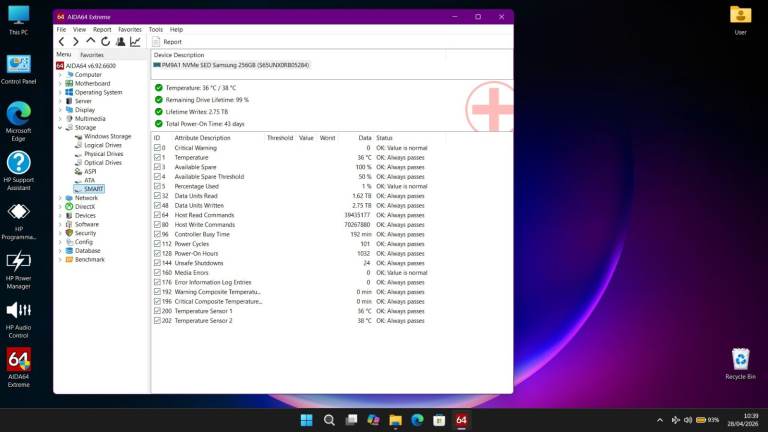Click the Report toolbar button

167,42
